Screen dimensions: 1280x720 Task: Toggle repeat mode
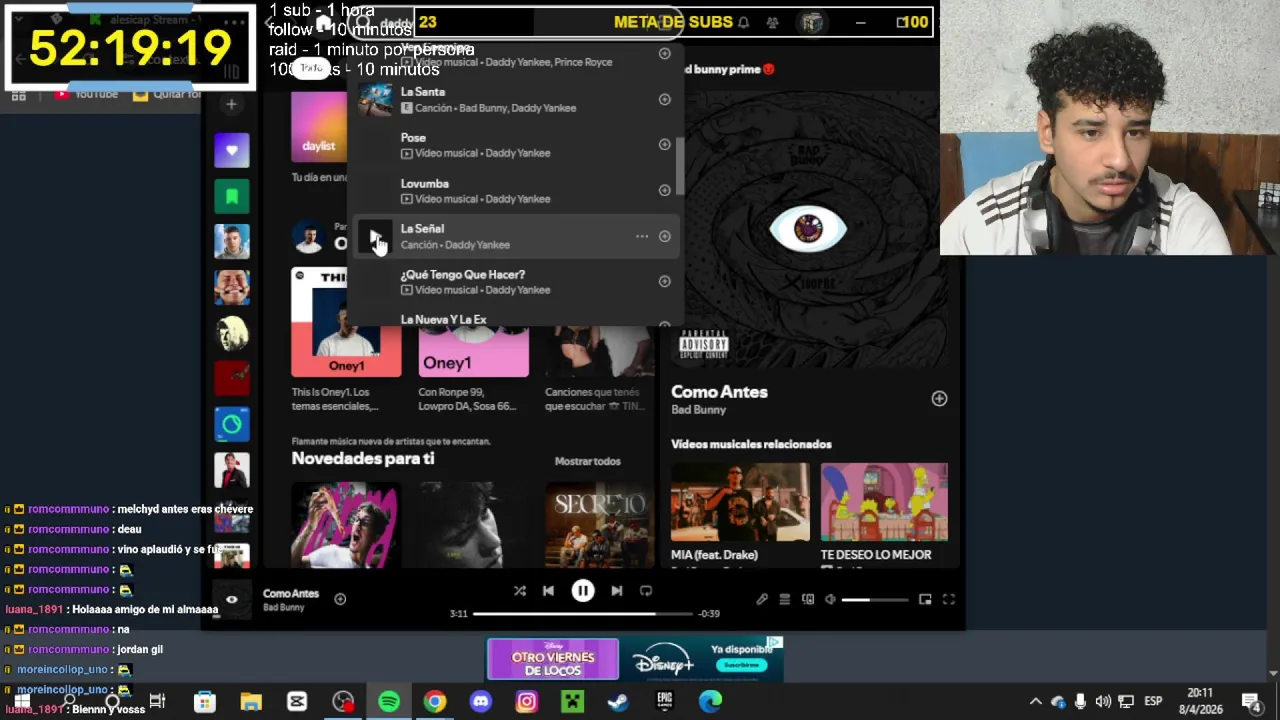point(646,591)
